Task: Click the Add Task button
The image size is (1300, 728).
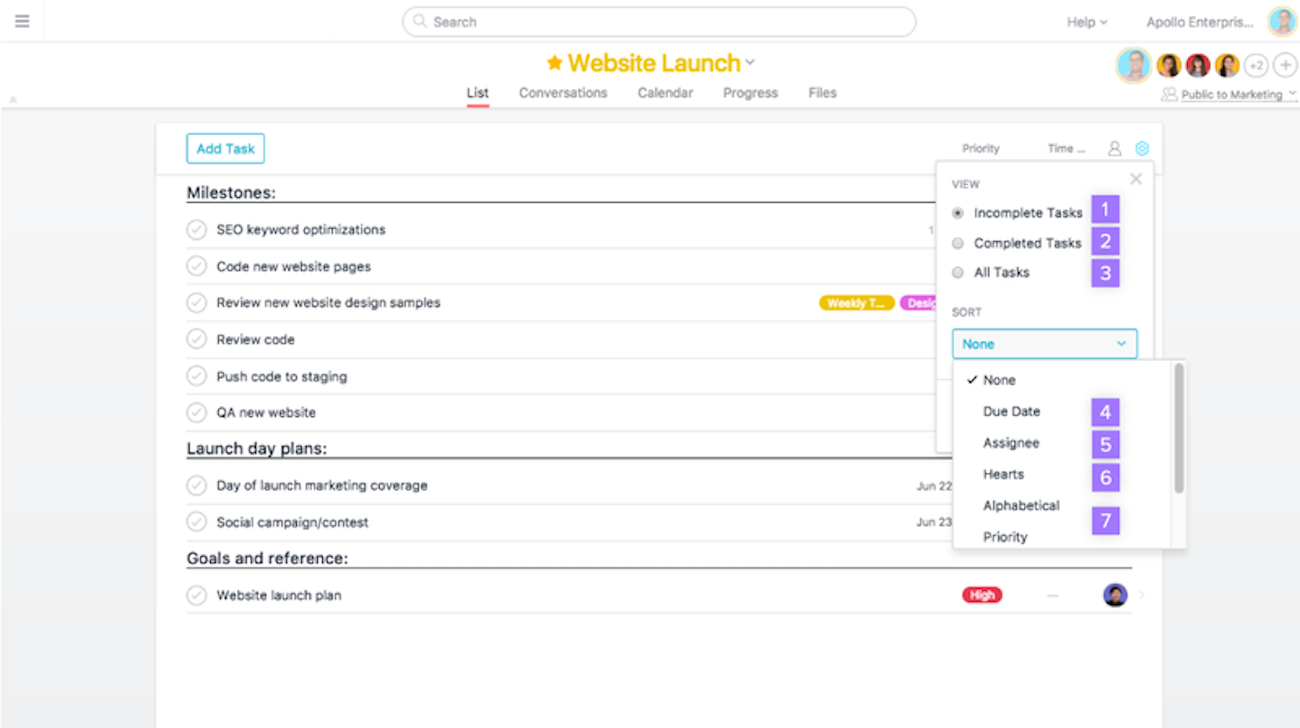Action: [225, 147]
